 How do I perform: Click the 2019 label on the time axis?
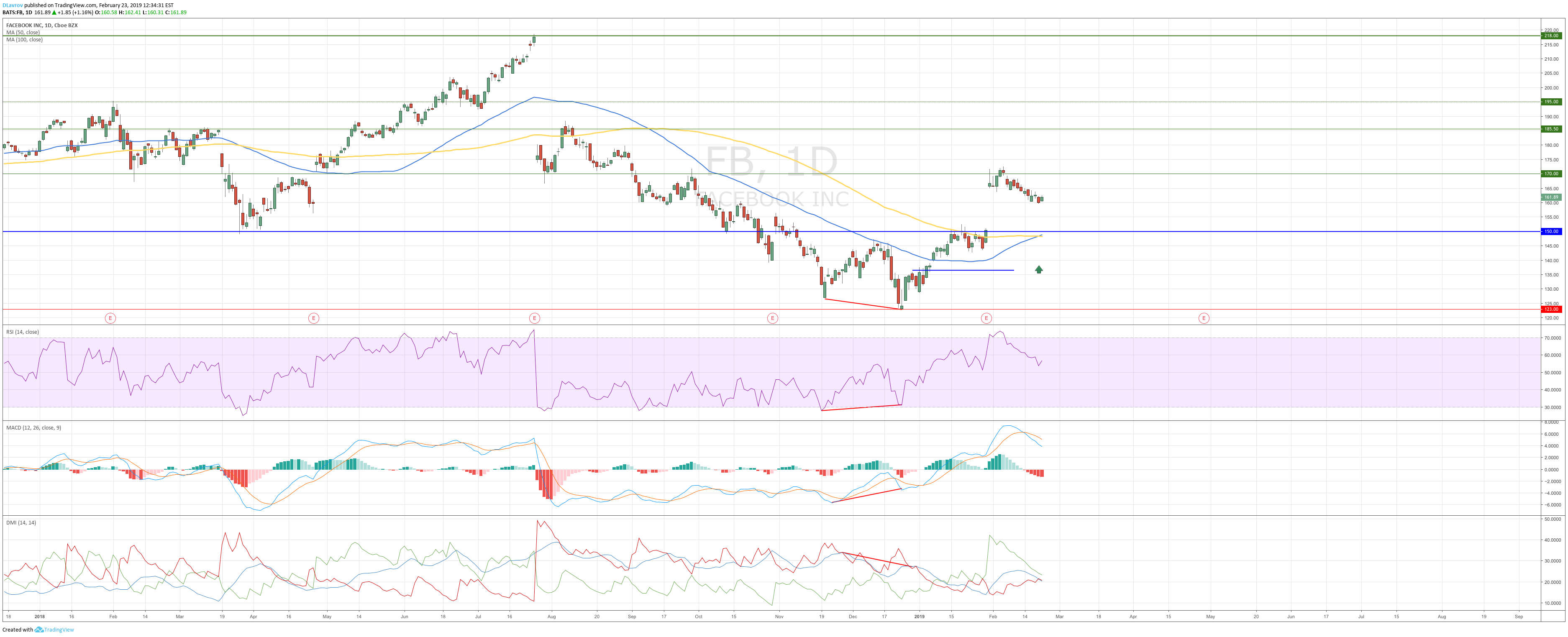coord(919,617)
